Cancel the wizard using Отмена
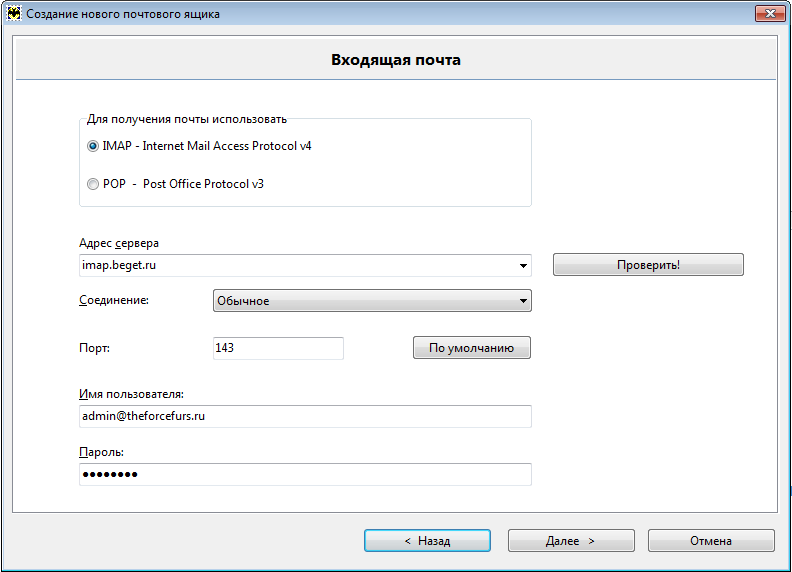 pos(711,541)
